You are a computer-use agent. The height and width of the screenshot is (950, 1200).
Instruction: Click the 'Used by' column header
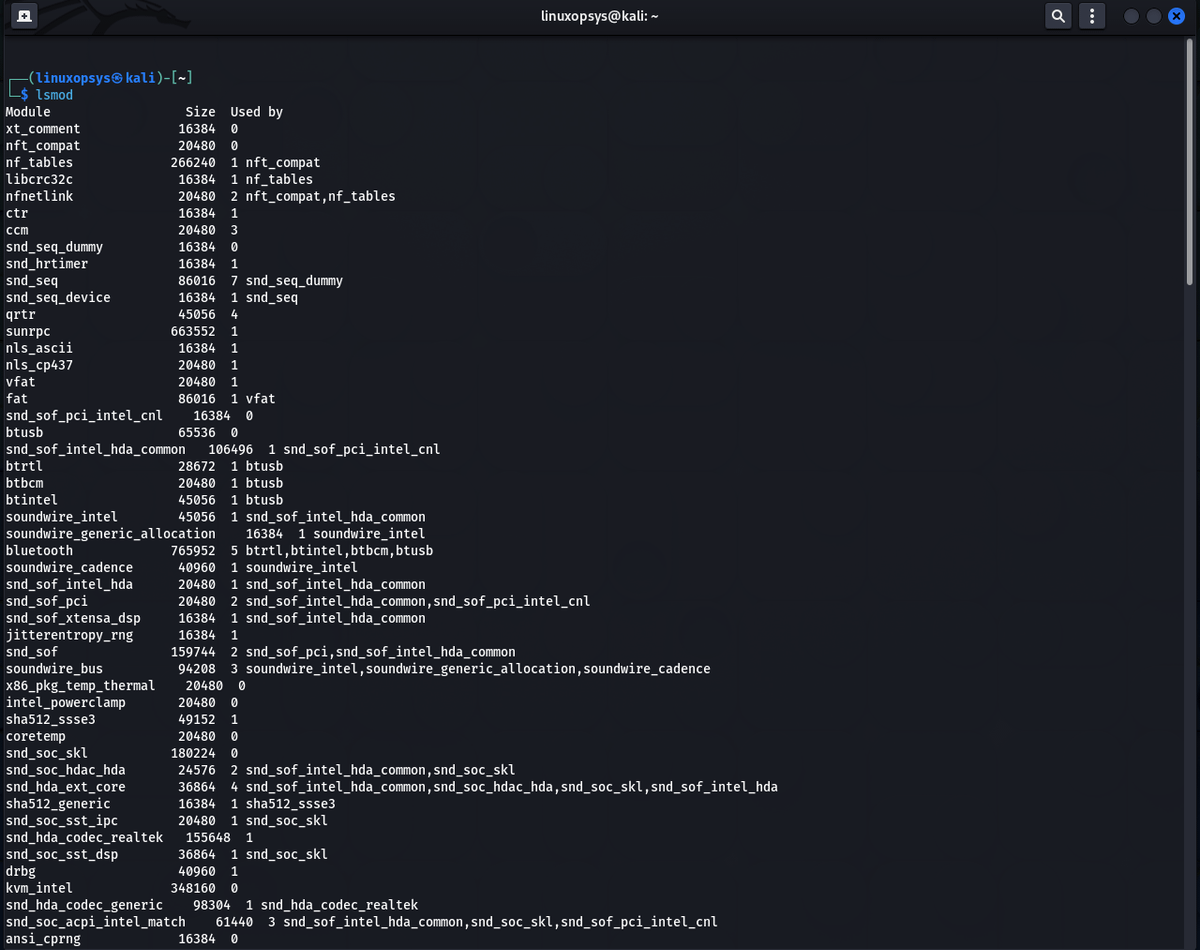coord(256,112)
